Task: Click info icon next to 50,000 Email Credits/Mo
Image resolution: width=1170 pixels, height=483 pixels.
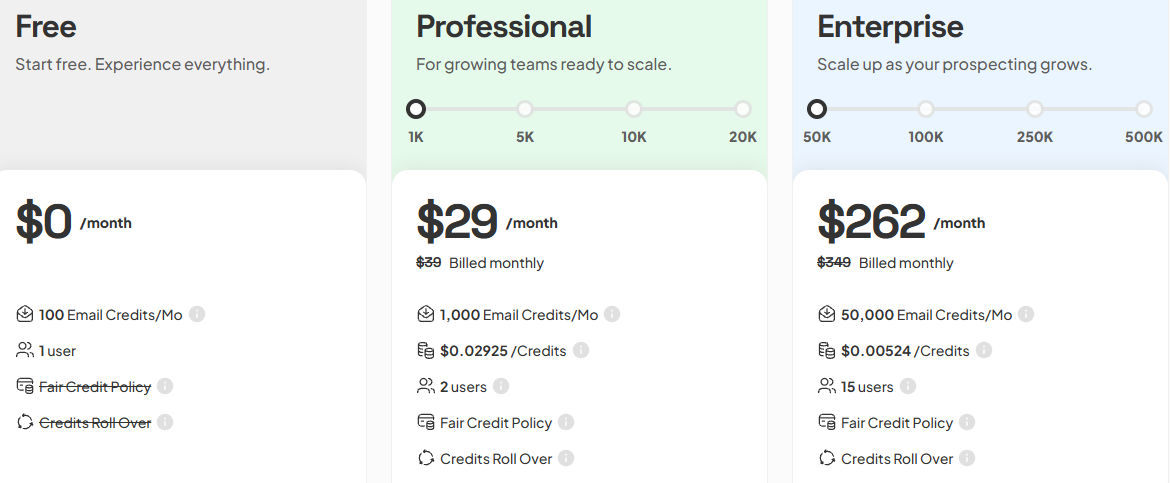Action: point(1026,314)
